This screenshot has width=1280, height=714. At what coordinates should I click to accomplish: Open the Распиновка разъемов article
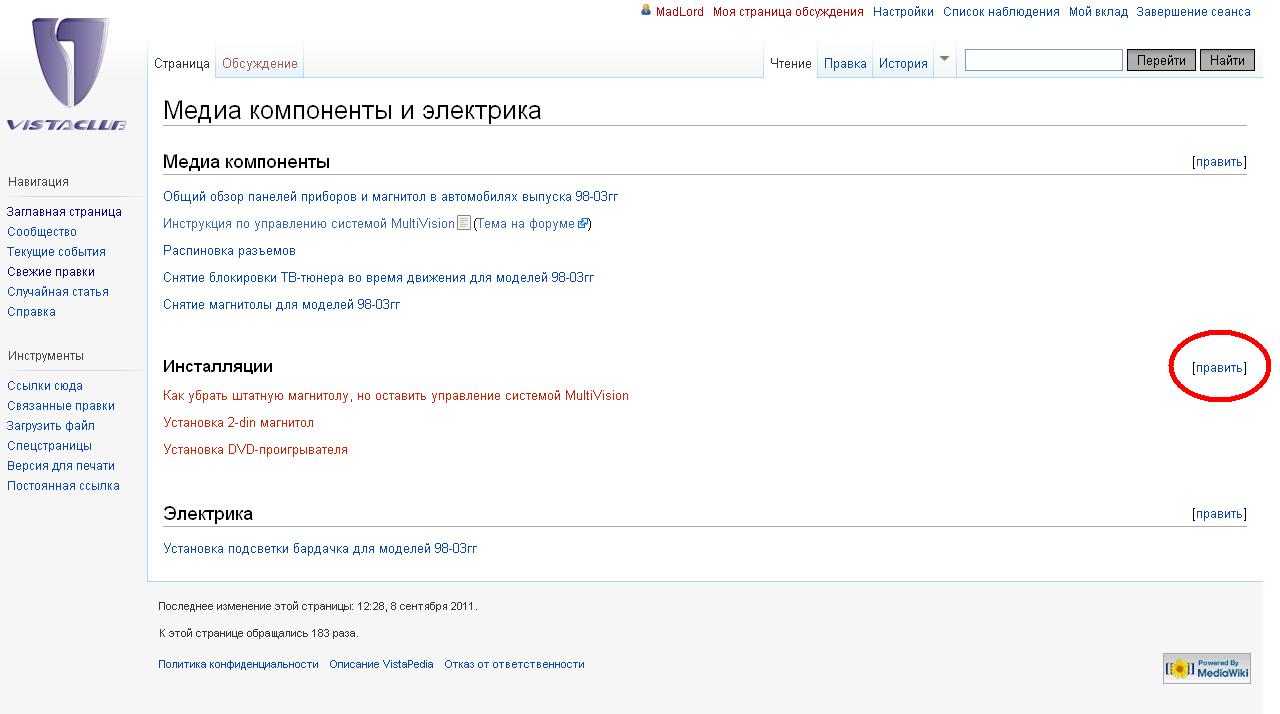pyautogui.click(x=229, y=251)
